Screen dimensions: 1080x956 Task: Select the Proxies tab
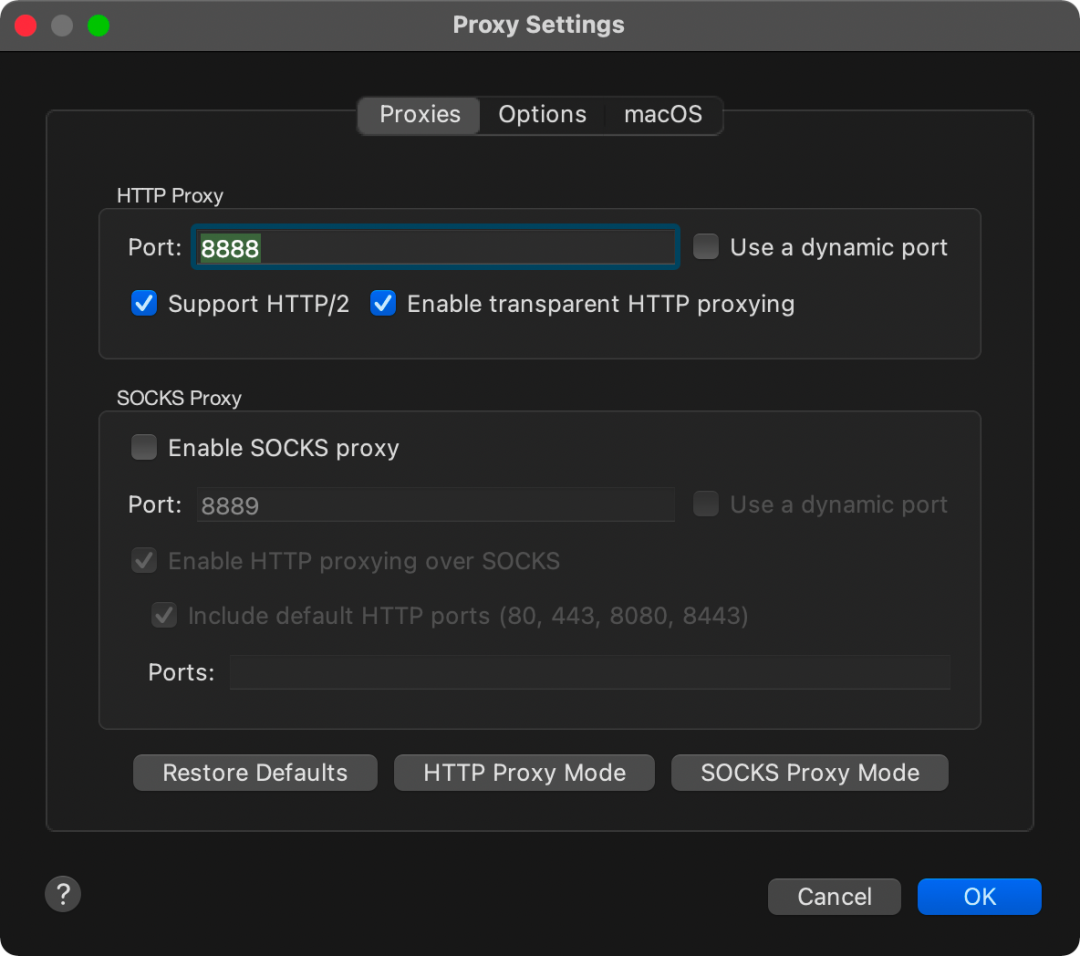coord(419,114)
